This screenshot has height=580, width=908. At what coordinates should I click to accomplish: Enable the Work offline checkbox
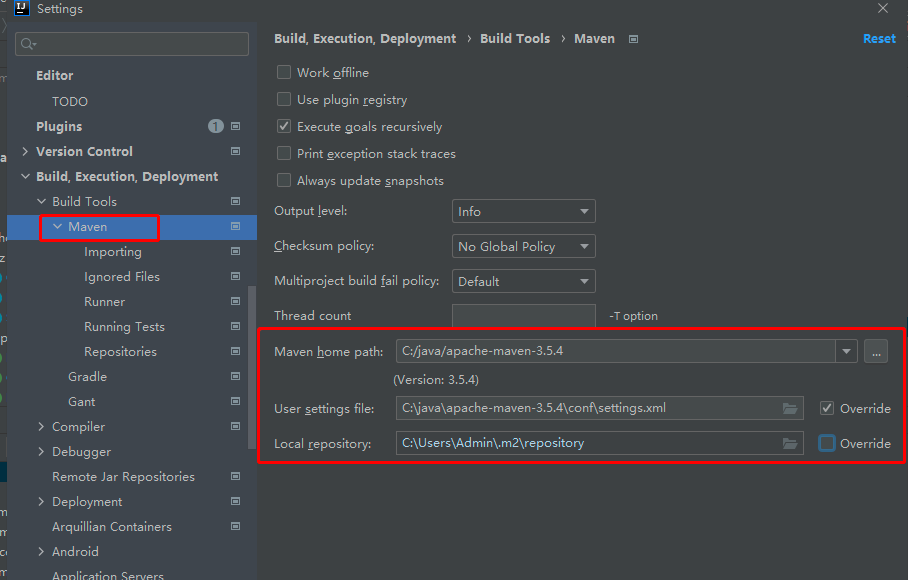coord(284,72)
